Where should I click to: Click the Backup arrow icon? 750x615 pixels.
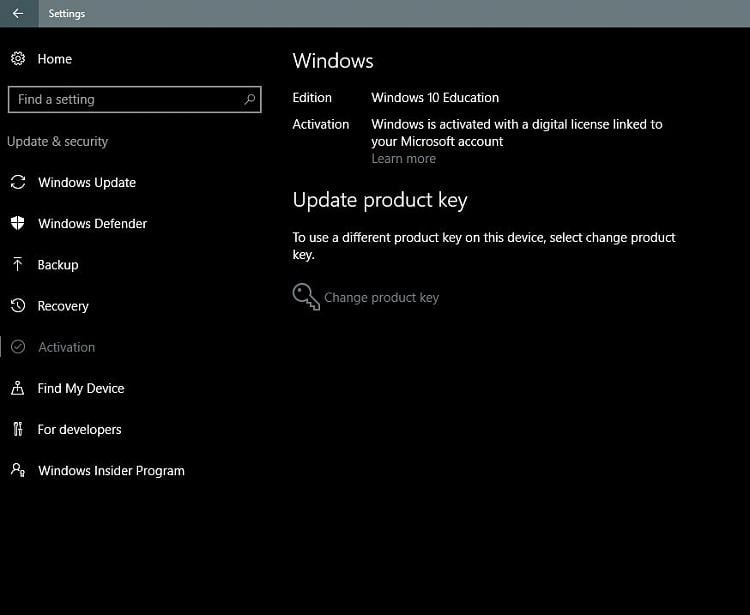tap(18, 264)
